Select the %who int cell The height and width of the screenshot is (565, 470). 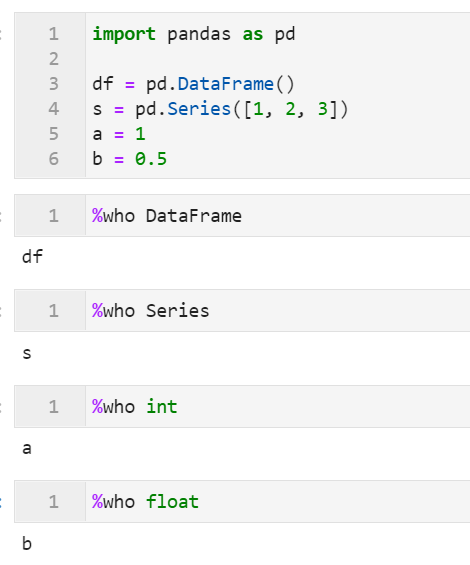coord(242,406)
